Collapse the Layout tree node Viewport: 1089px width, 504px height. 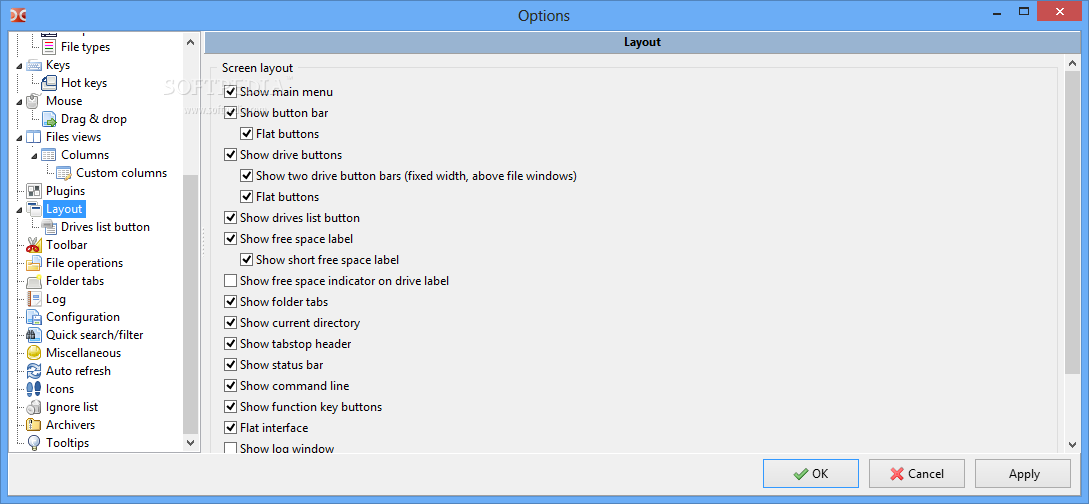19,210
